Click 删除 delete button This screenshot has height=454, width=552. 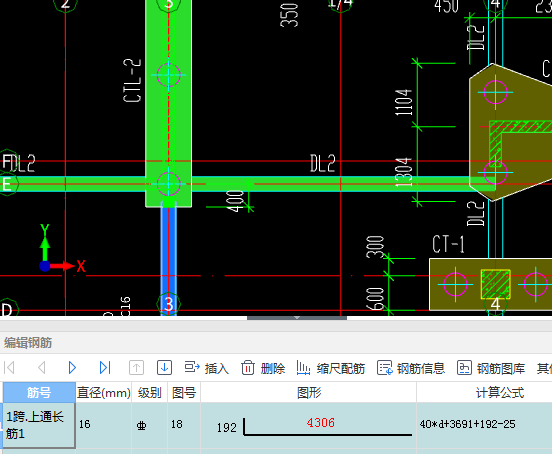263,368
